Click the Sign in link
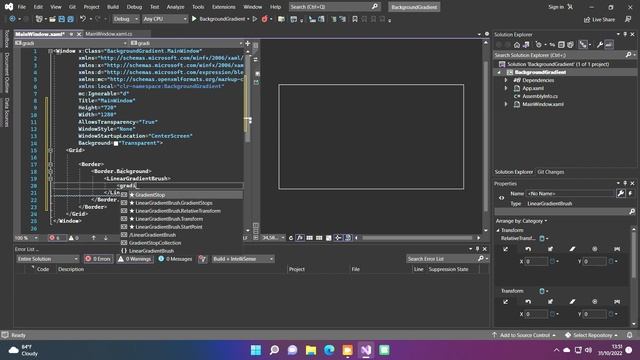640x360 pixels. click(x=556, y=7)
